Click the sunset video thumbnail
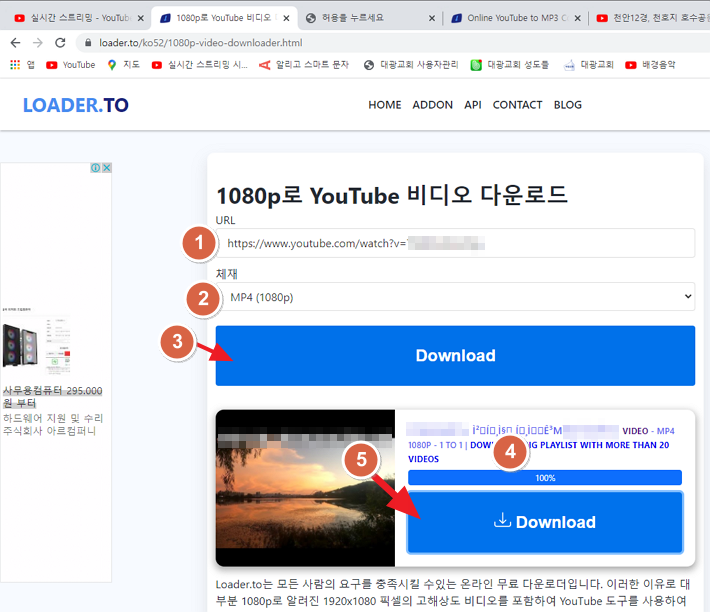The image size is (710, 612). 305,488
